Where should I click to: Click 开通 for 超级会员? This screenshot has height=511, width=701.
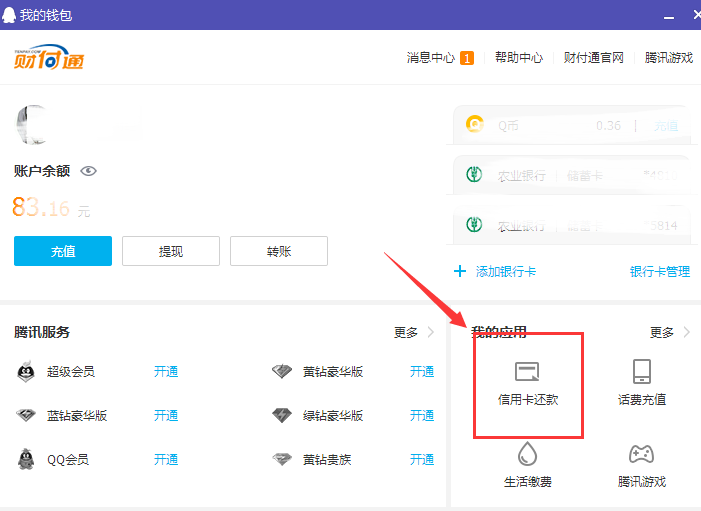pyautogui.click(x=166, y=372)
